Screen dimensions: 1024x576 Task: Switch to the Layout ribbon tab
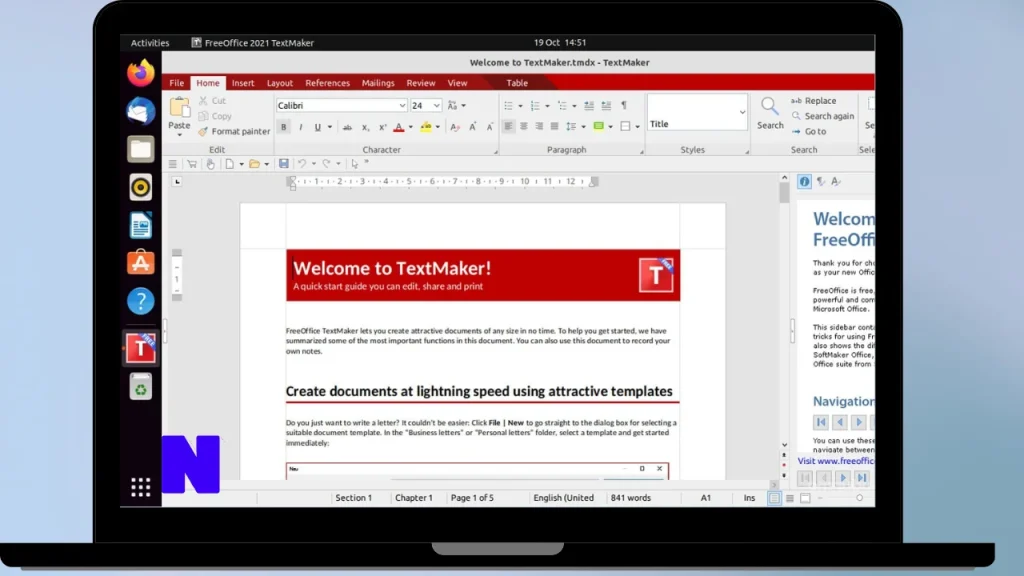click(x=280, y=83)
